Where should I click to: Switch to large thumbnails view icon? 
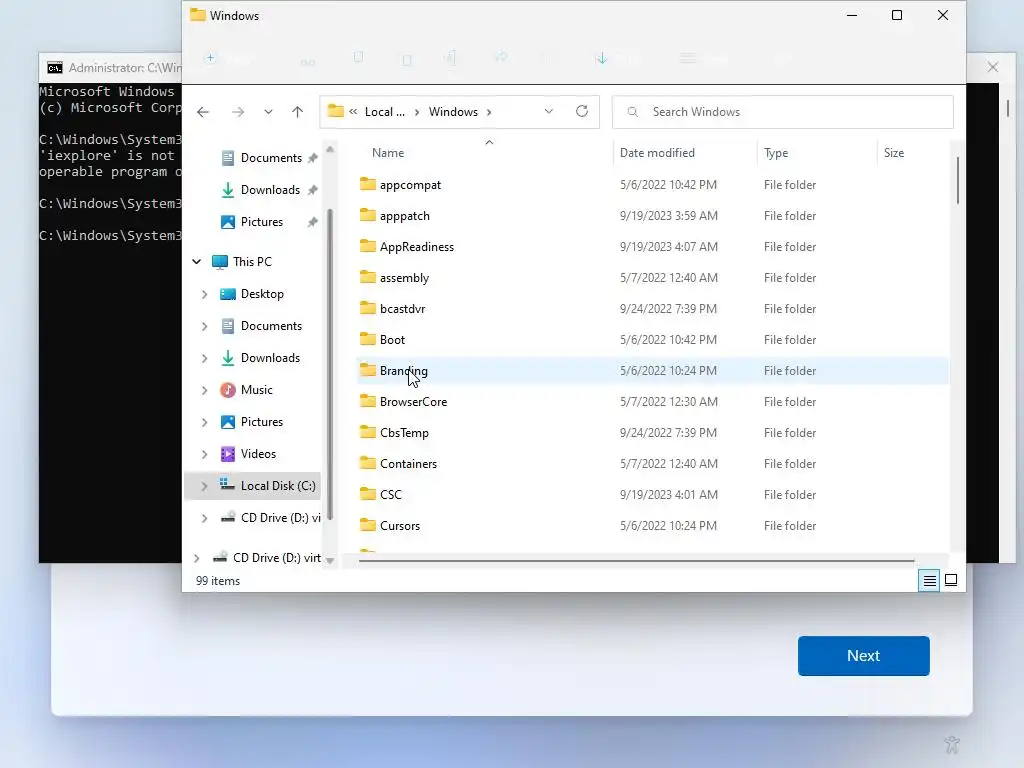951,580
